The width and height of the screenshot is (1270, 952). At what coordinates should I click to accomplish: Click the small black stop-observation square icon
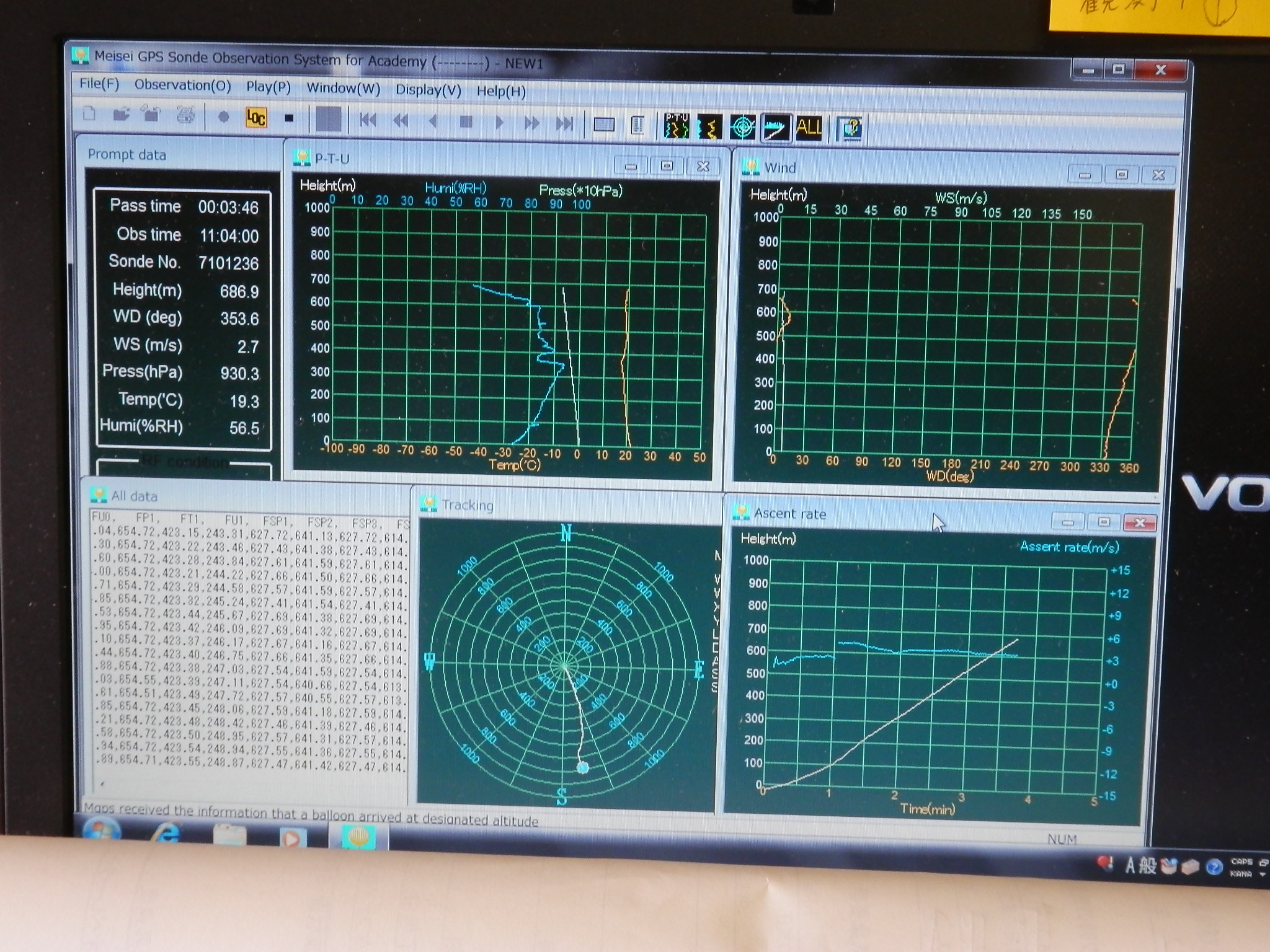coord(289,118)
